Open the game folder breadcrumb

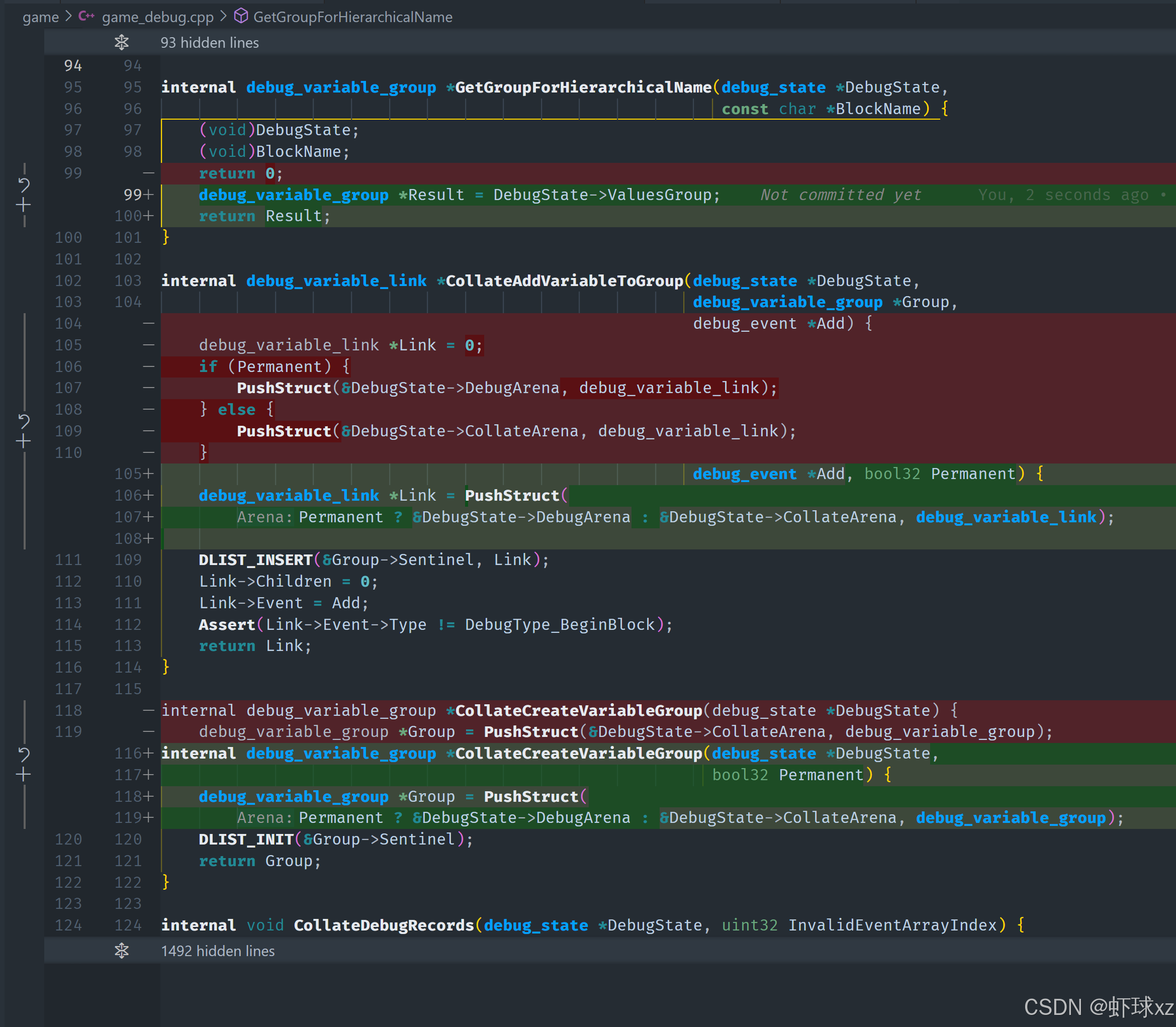click(x=40, y=17)
